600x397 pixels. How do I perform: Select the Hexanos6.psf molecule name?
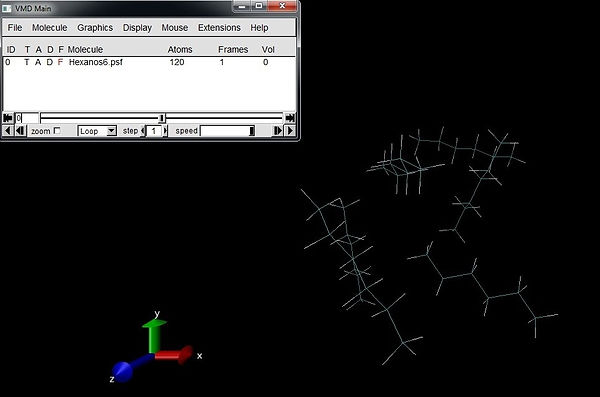coord(96,62)
